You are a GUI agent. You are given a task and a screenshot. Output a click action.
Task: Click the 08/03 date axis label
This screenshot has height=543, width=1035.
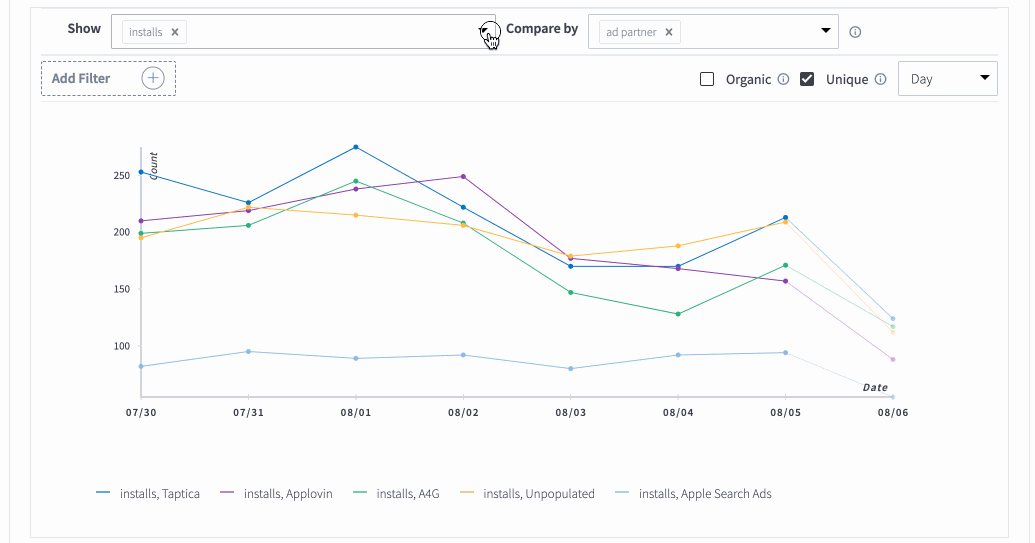(x=570, y=412)
